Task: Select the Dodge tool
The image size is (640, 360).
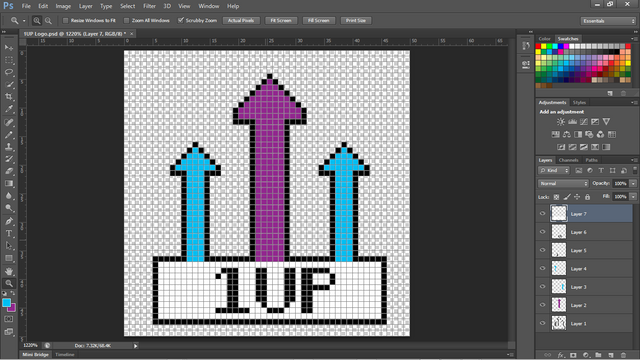Action: 9,208
